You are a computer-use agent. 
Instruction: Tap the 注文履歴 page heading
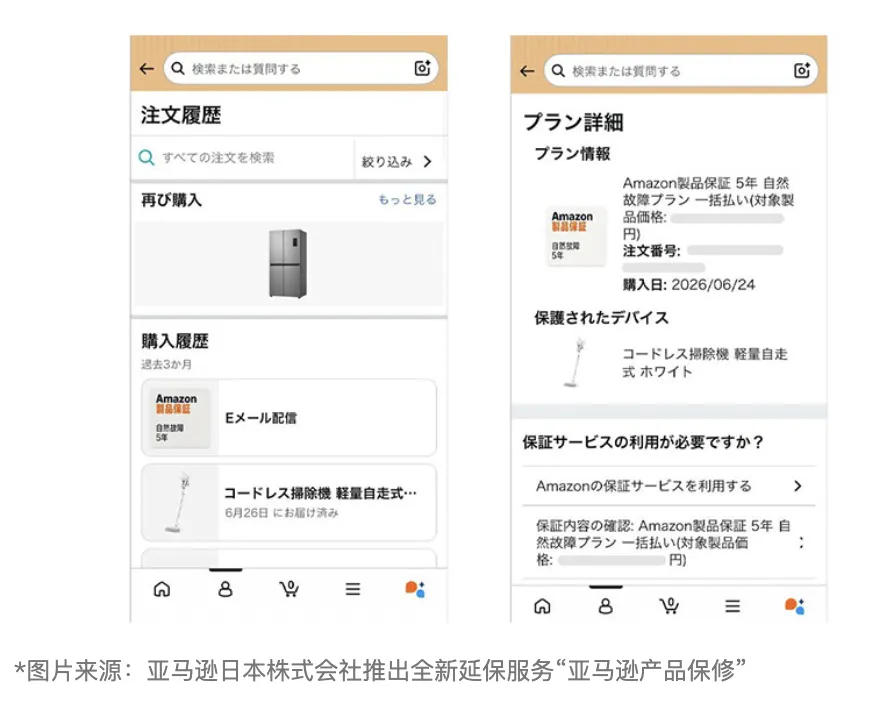(x=181, y=115)
